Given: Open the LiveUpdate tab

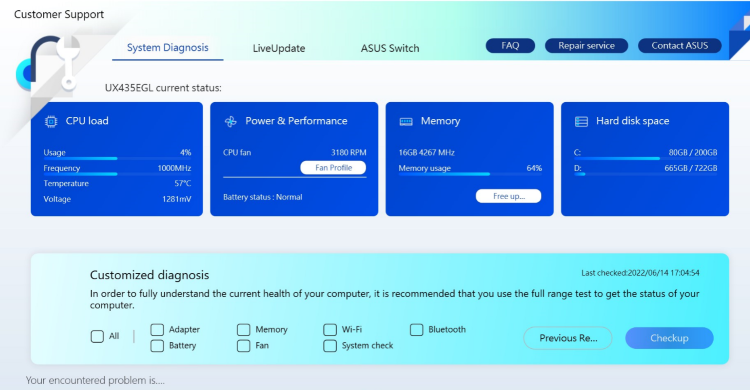Looking at the screenshot, I should [x=279, y=48].
